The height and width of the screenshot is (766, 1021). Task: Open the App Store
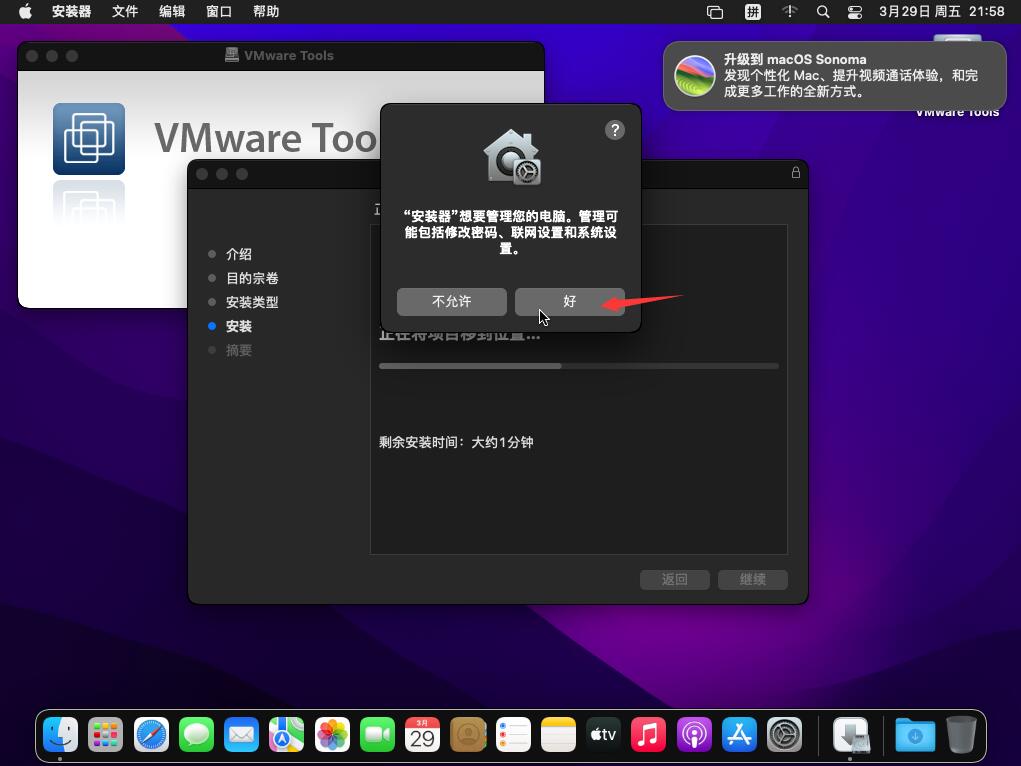(737, 735)
